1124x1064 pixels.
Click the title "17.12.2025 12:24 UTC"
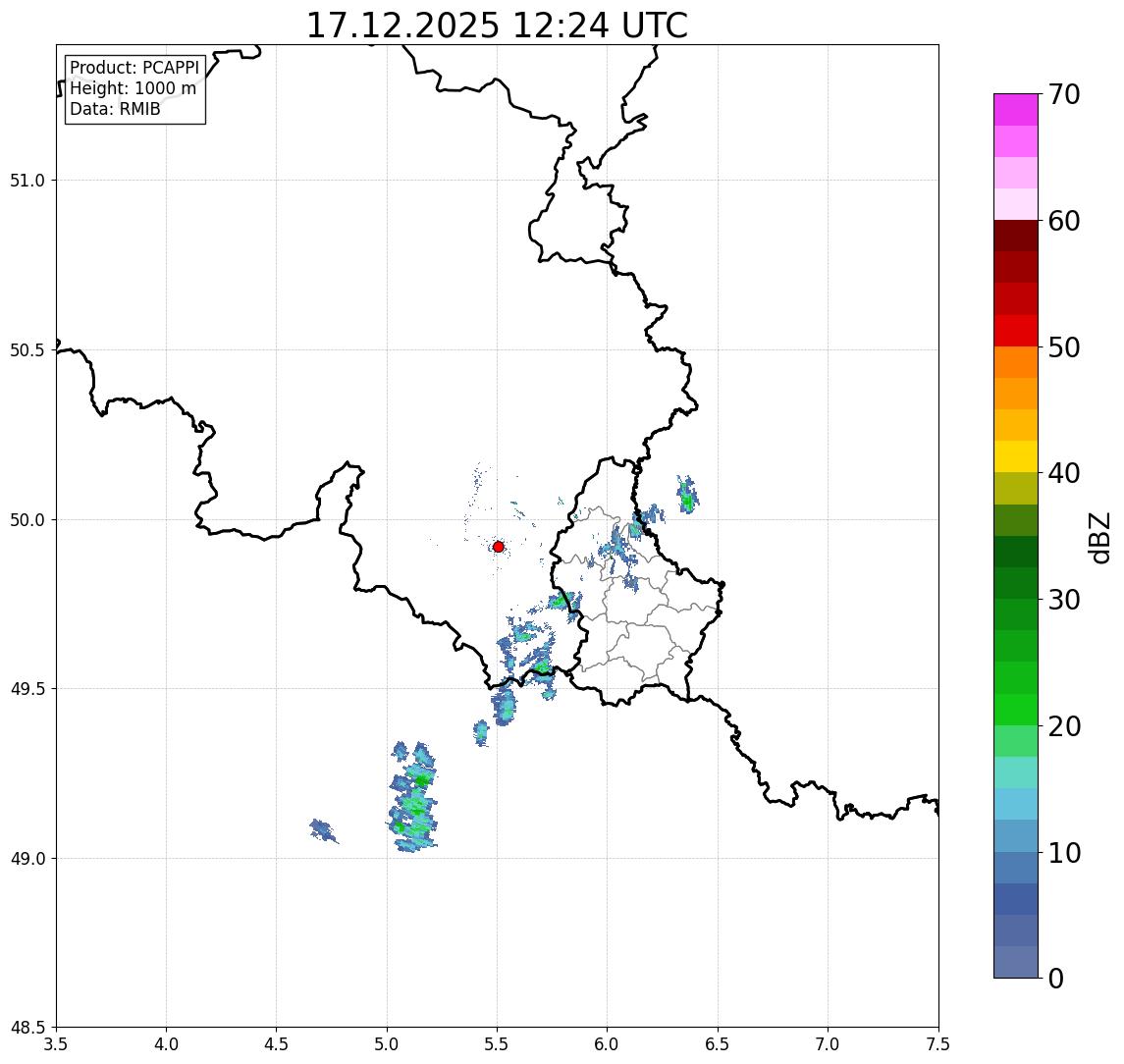point(497,26)
